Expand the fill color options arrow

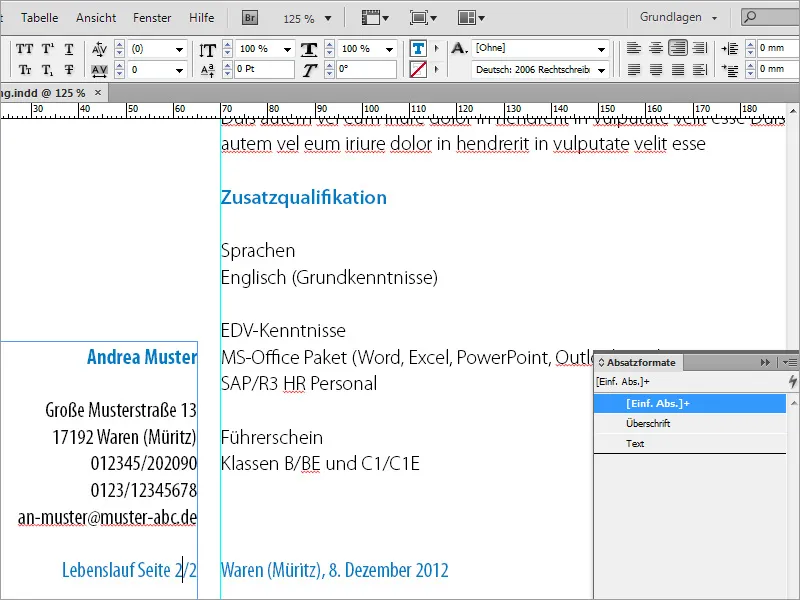pyautogui.click(x=436, y=48)
